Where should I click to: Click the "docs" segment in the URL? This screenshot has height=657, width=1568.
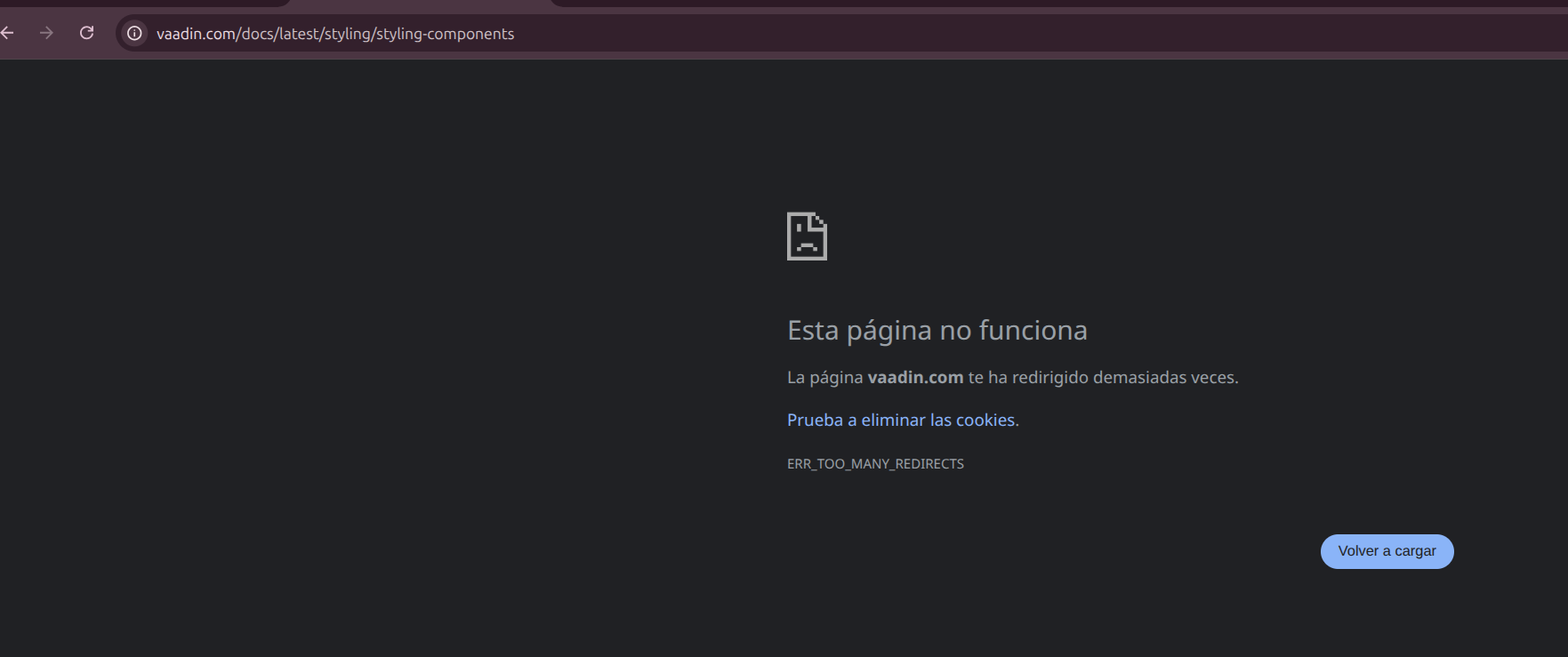[257, 34]
